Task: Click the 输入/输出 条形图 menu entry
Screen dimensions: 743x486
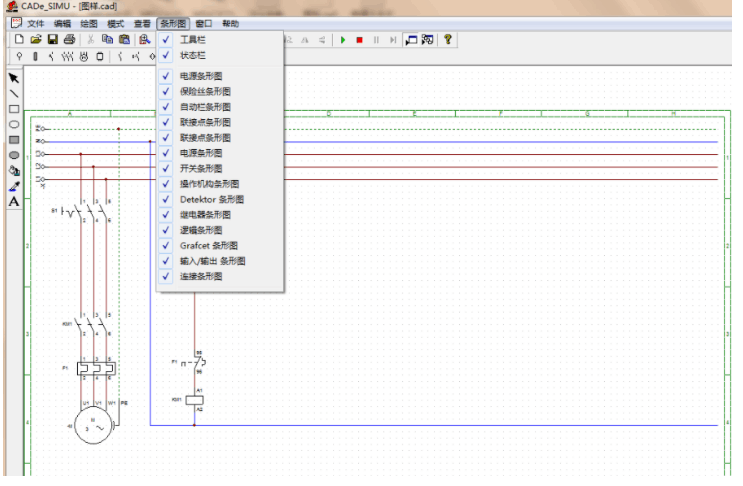Action: [x=212, y=260]
